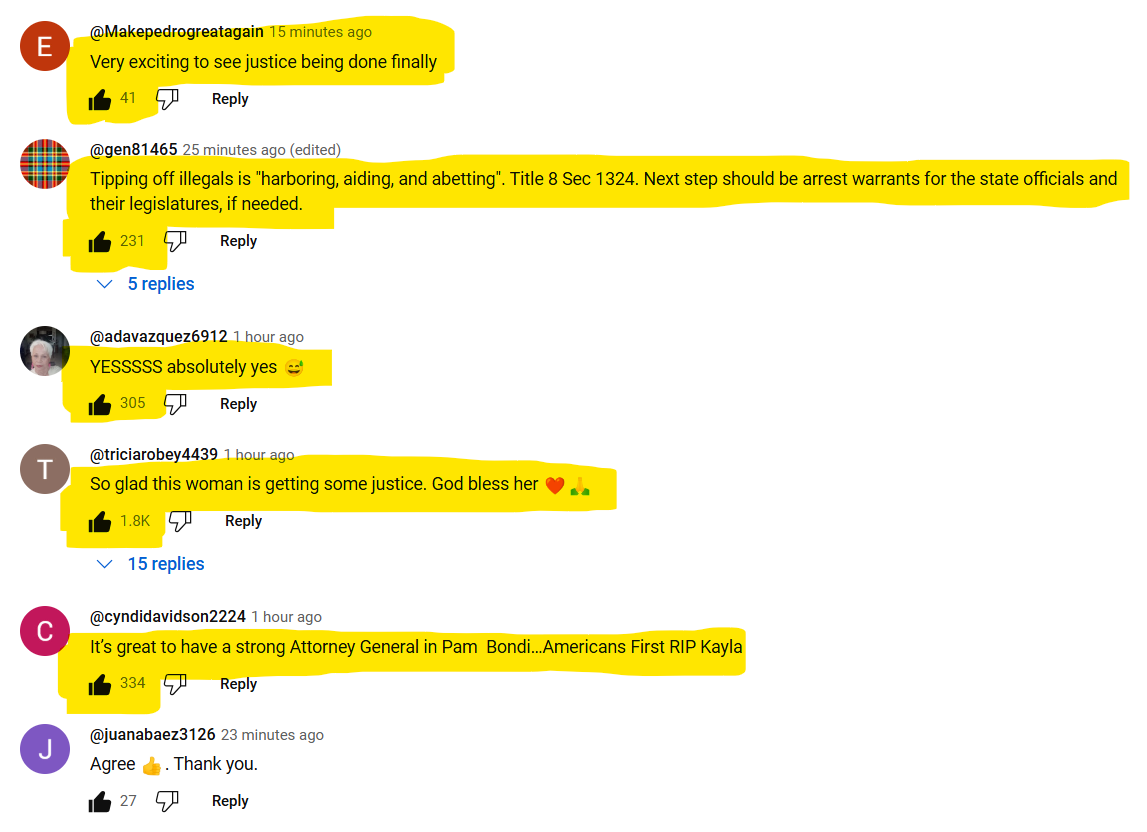
Task: Dislike the 'So glad this woman' comment
Action: tap(181, 521)
